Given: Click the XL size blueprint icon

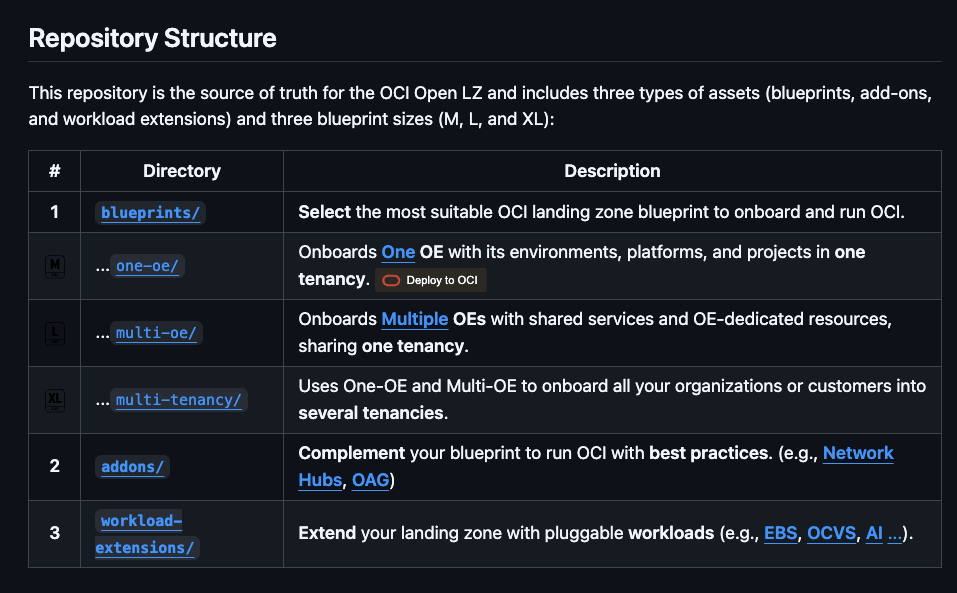Looking at the screenshot, I should tap(55, 400).
